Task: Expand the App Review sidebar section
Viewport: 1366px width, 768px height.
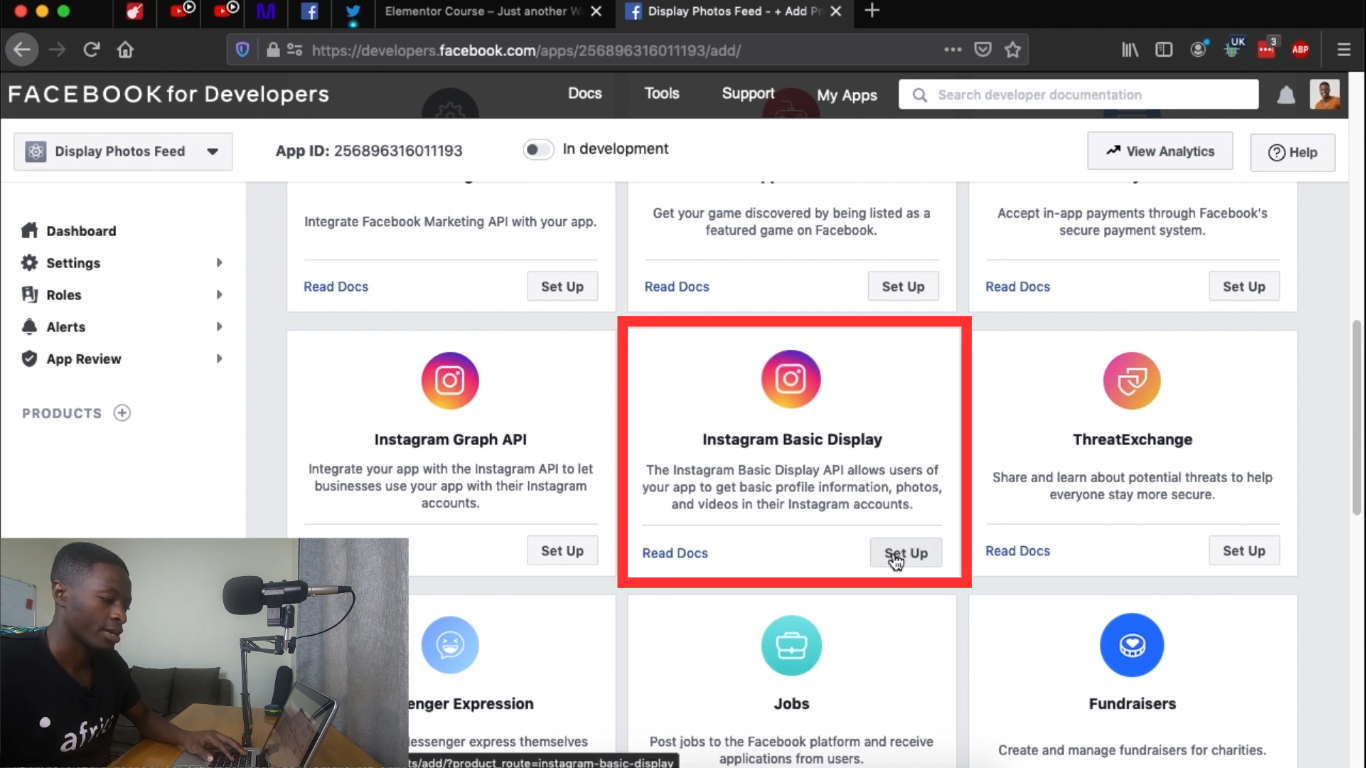Action: tap(219, 359)
